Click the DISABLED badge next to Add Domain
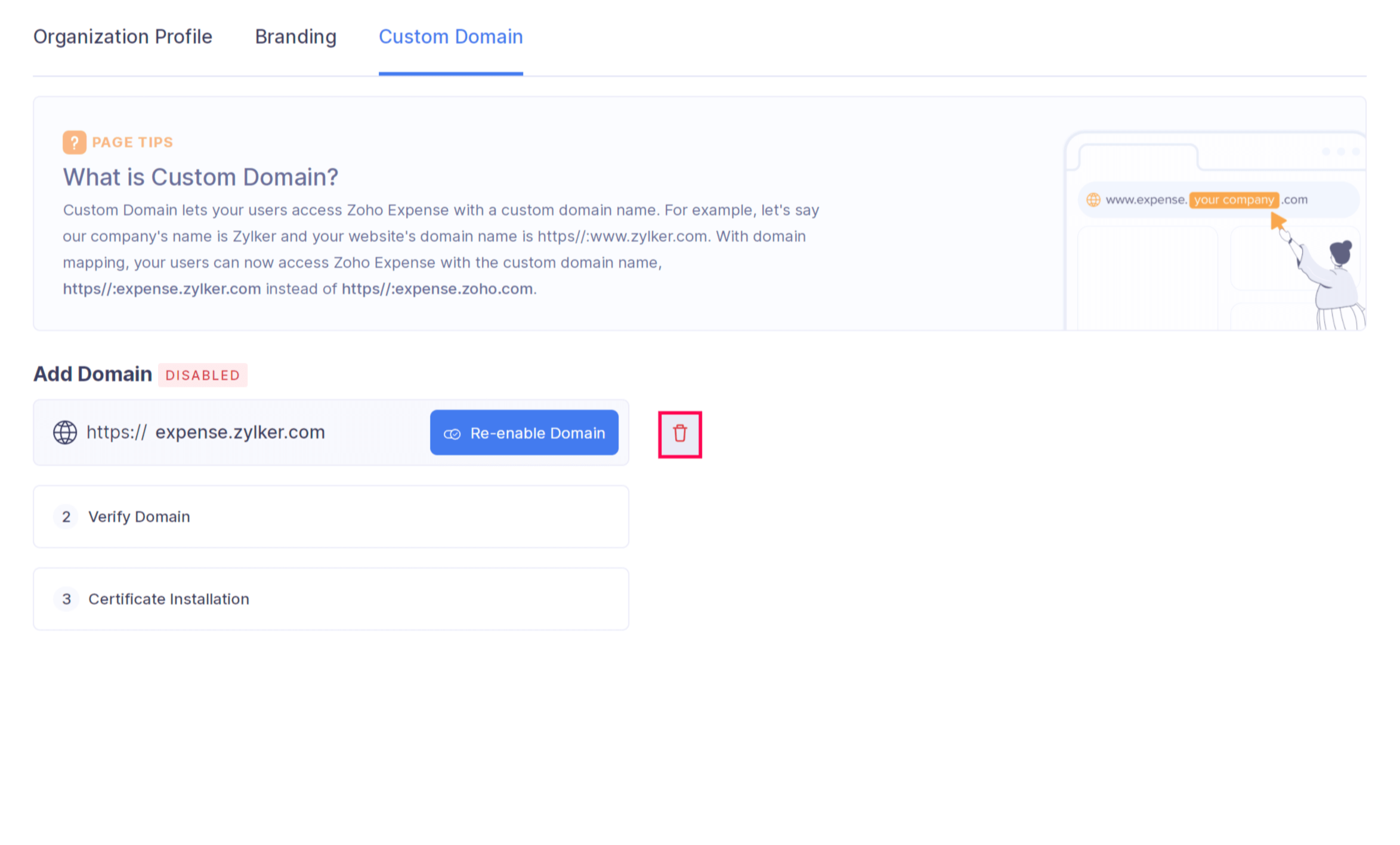 click(203, 375)
